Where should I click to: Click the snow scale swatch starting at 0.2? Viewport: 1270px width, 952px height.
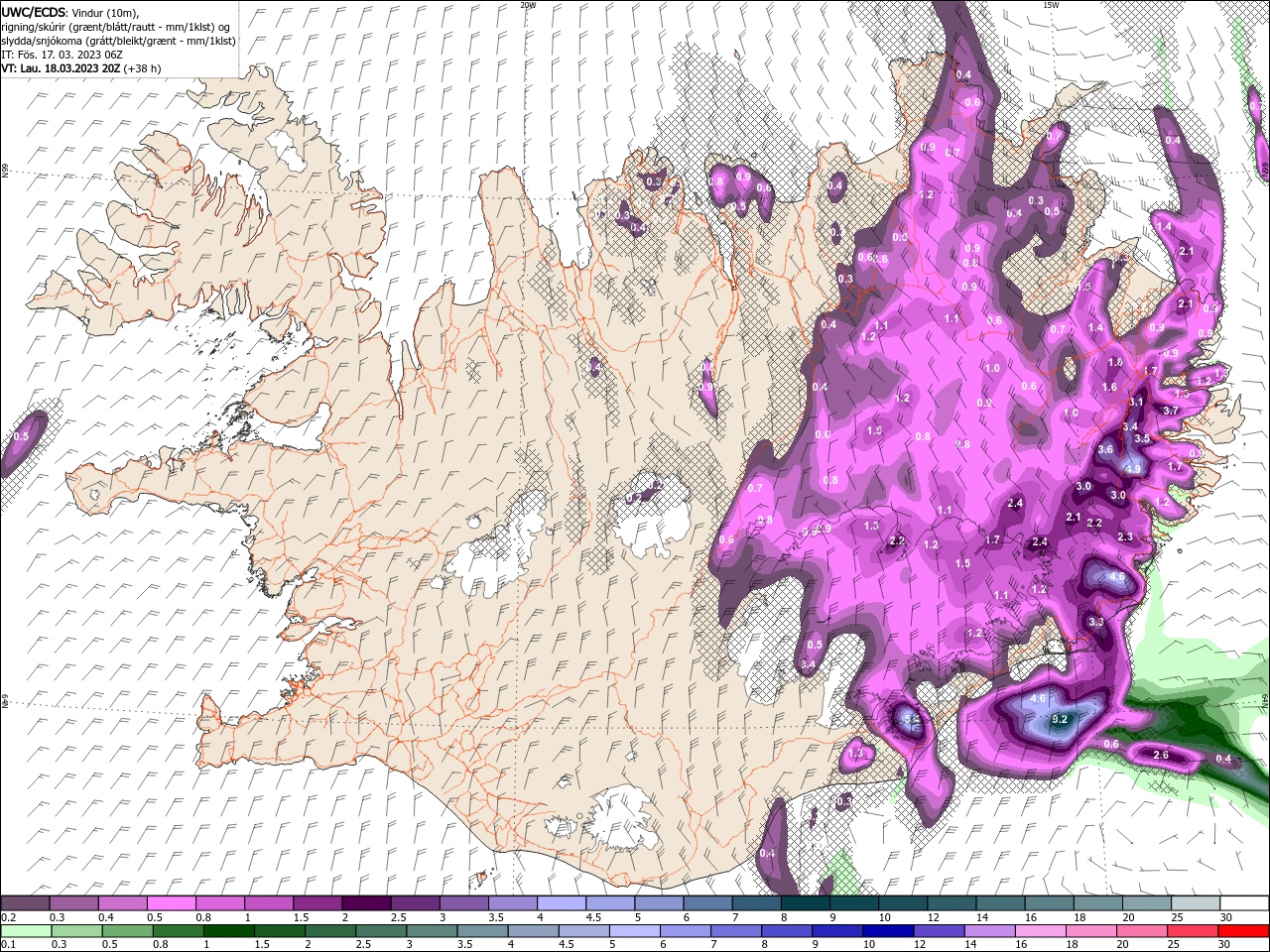coord(25,903)
